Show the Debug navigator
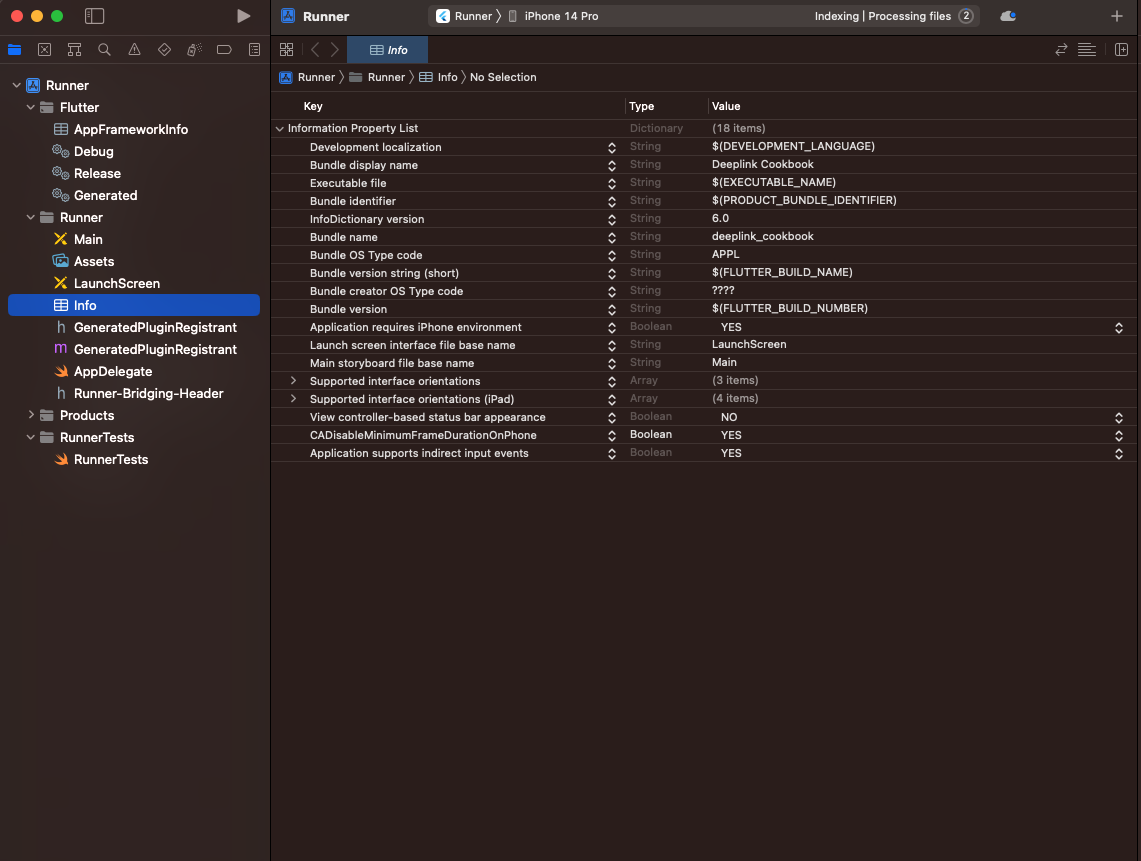1141x861 pixels. tap(194, 49)
